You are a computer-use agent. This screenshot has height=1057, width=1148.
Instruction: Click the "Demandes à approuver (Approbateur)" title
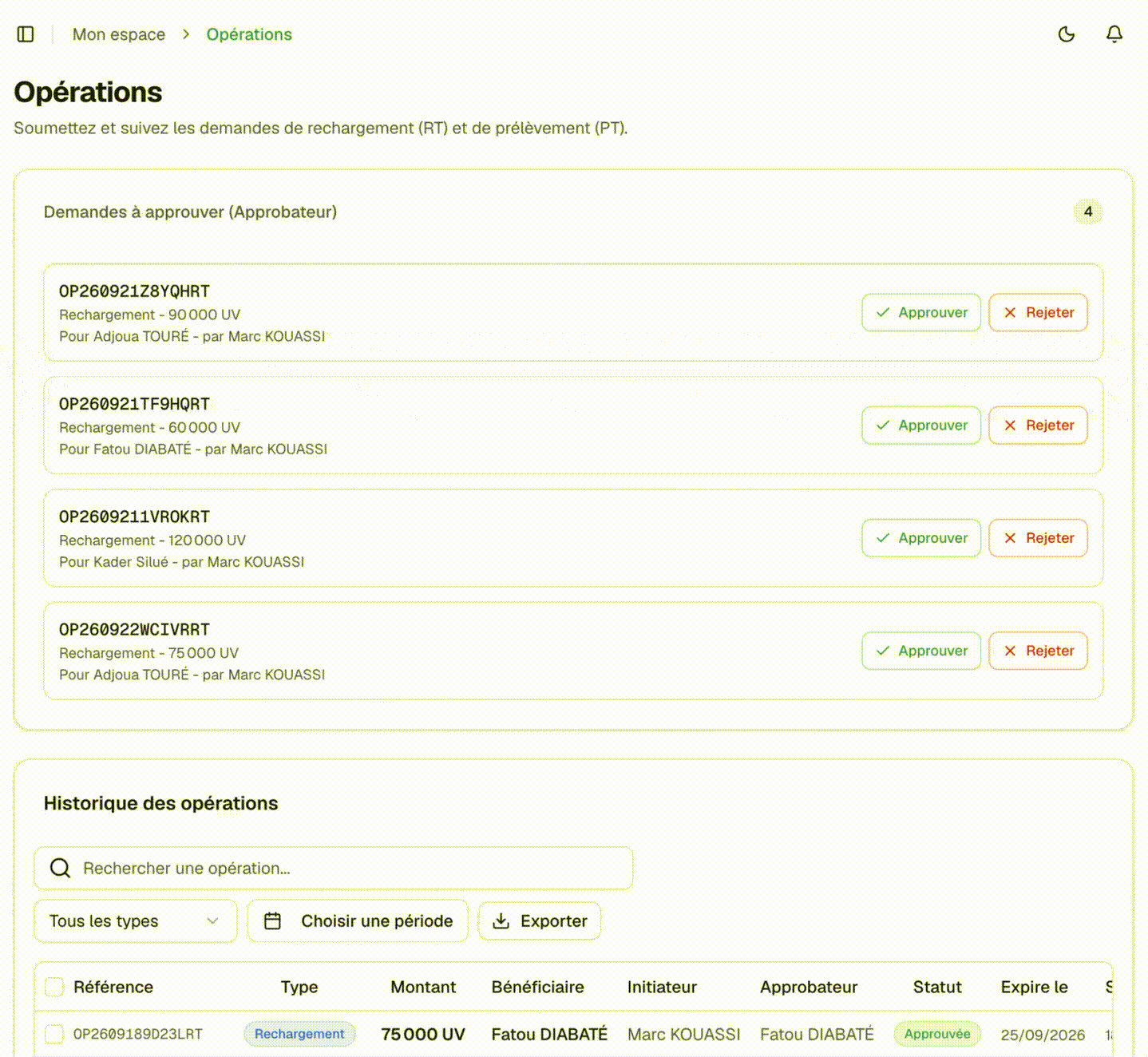pyautogui.click(x=190, y=212)
